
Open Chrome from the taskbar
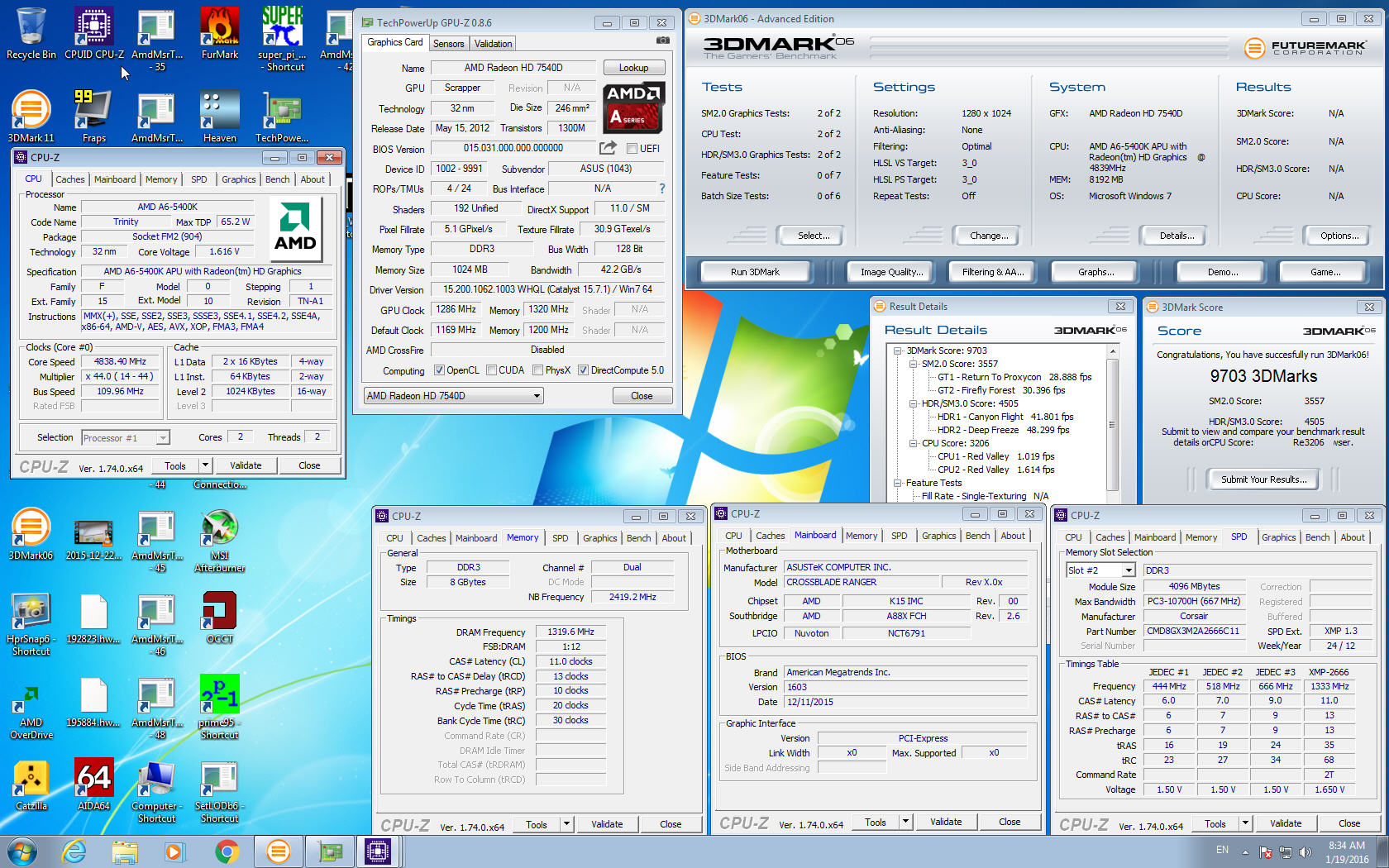227,851
